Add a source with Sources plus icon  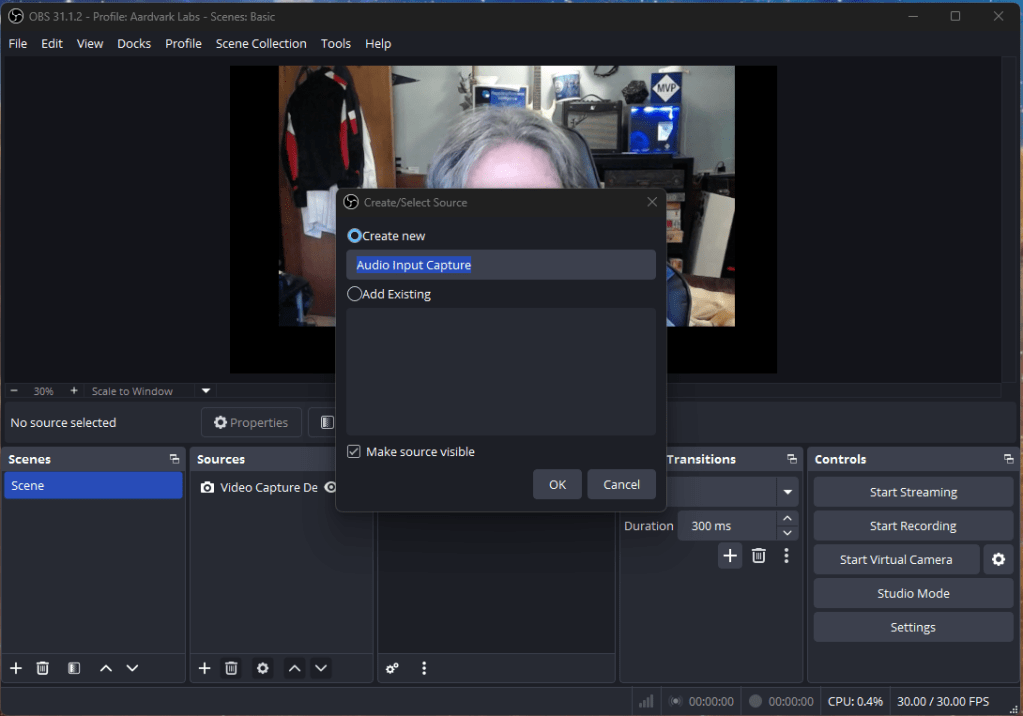pos(204,668)
